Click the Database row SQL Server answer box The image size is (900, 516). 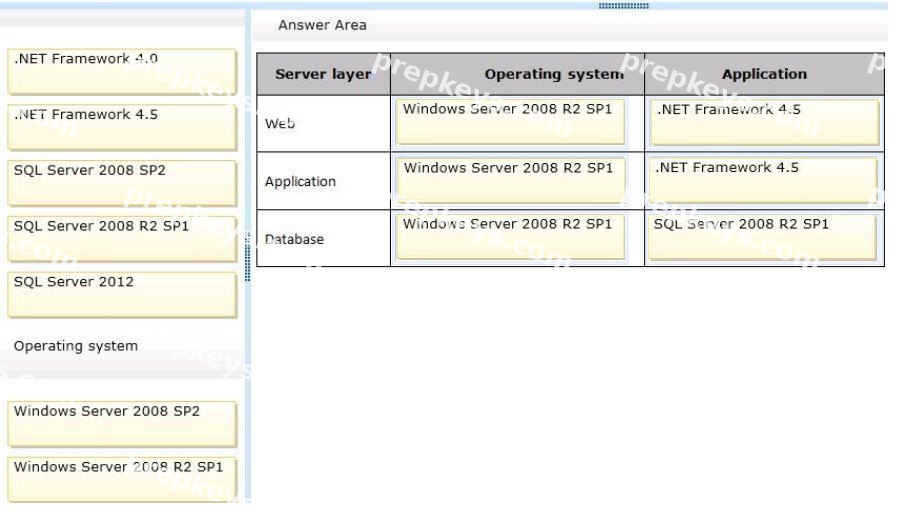762,237
